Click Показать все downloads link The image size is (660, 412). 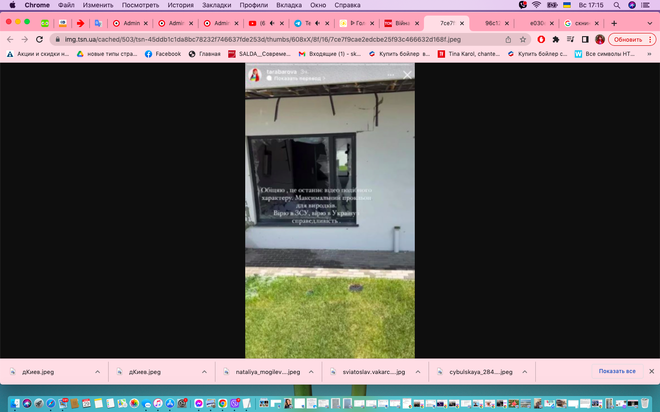click(x=617, y=371)
